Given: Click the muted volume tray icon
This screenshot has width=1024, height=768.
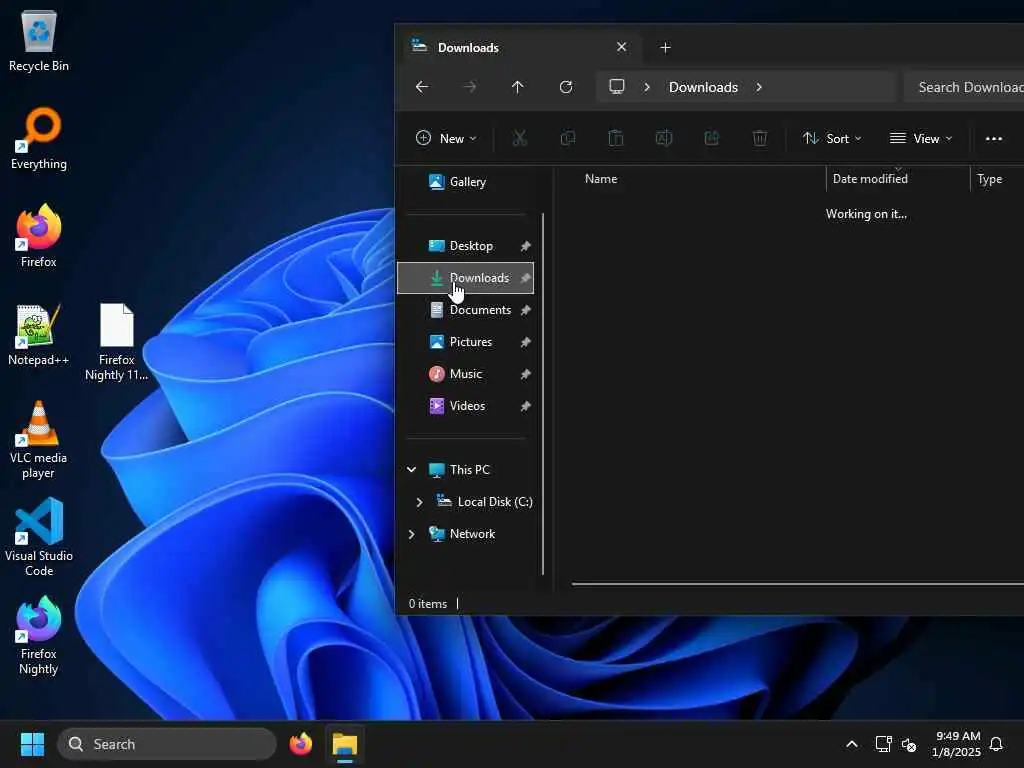Looking at the screenshot, I should pyautogui.click(x=909, y=744).
